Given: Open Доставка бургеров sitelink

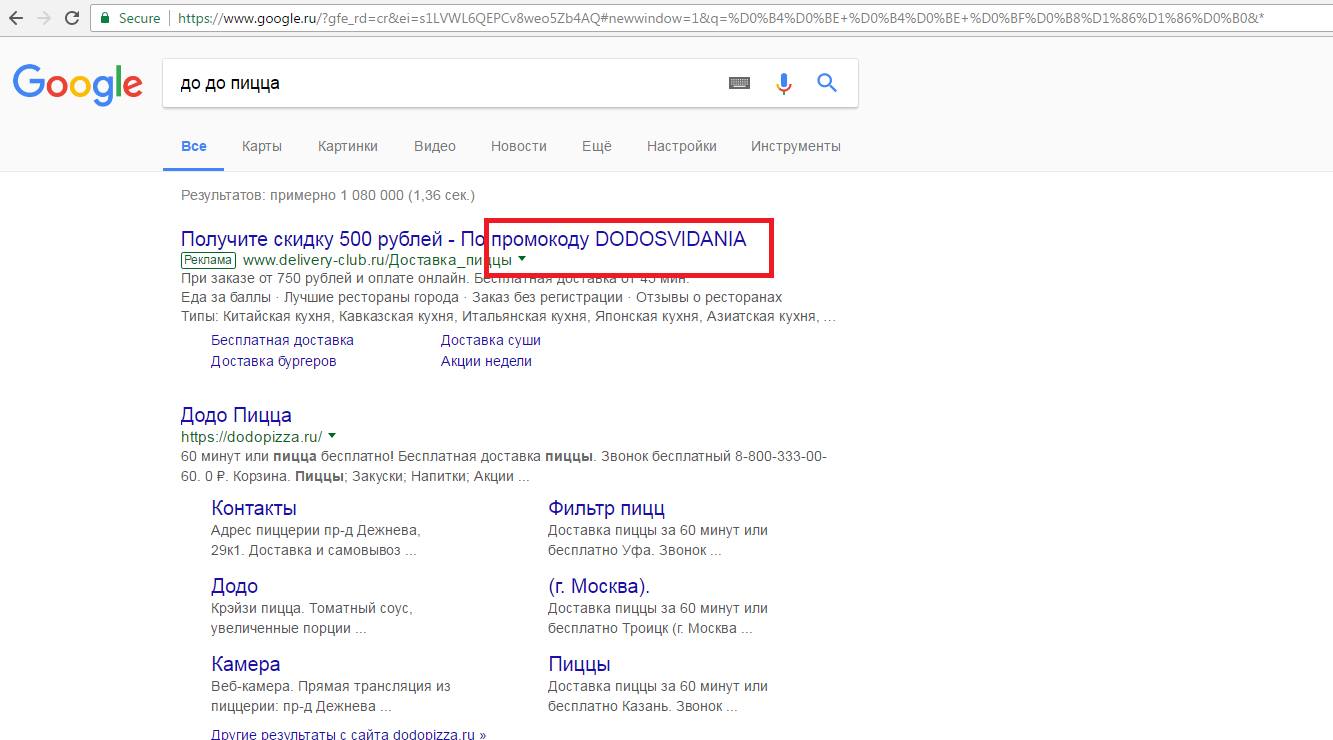Looking at the screenshot, I should [x=274, y=361].
